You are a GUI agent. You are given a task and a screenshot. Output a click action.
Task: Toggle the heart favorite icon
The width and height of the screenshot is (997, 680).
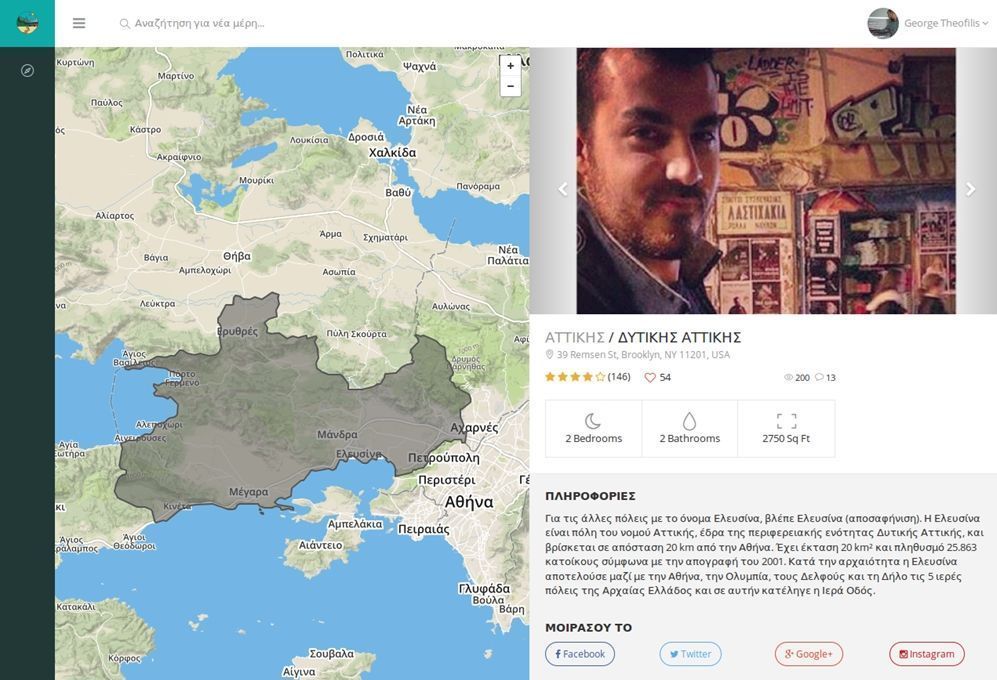(650, 378)
